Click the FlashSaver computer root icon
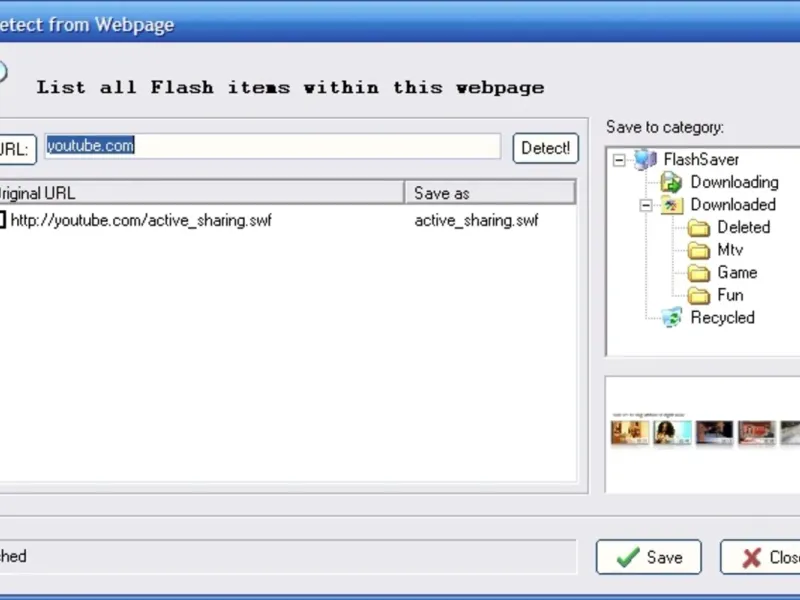The image size is (800, 600). click(x=645, y=160)
